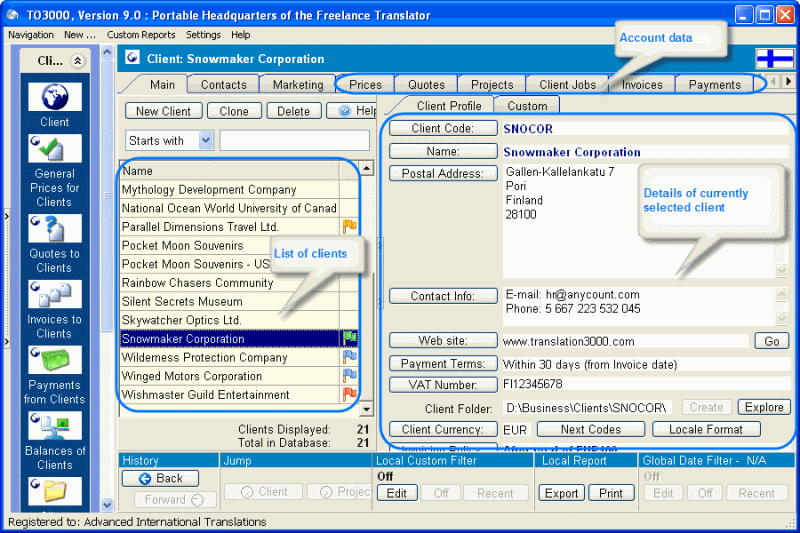
Task: Select Silent Secrets Museum in list
Action: click(230, 301)
